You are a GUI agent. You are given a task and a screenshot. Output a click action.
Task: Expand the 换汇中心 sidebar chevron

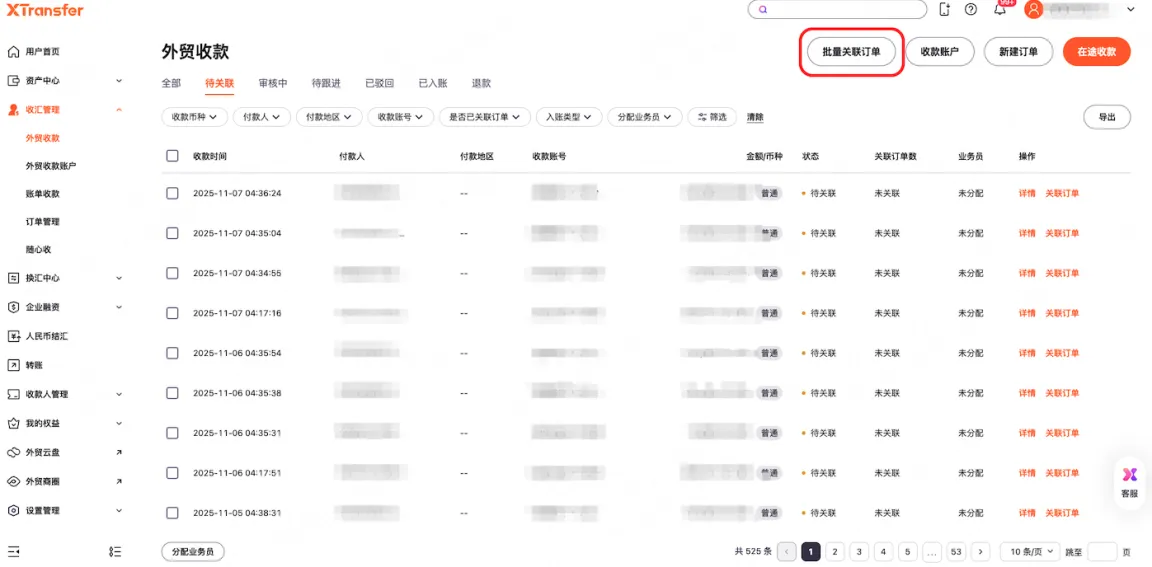tap(119, 278)
